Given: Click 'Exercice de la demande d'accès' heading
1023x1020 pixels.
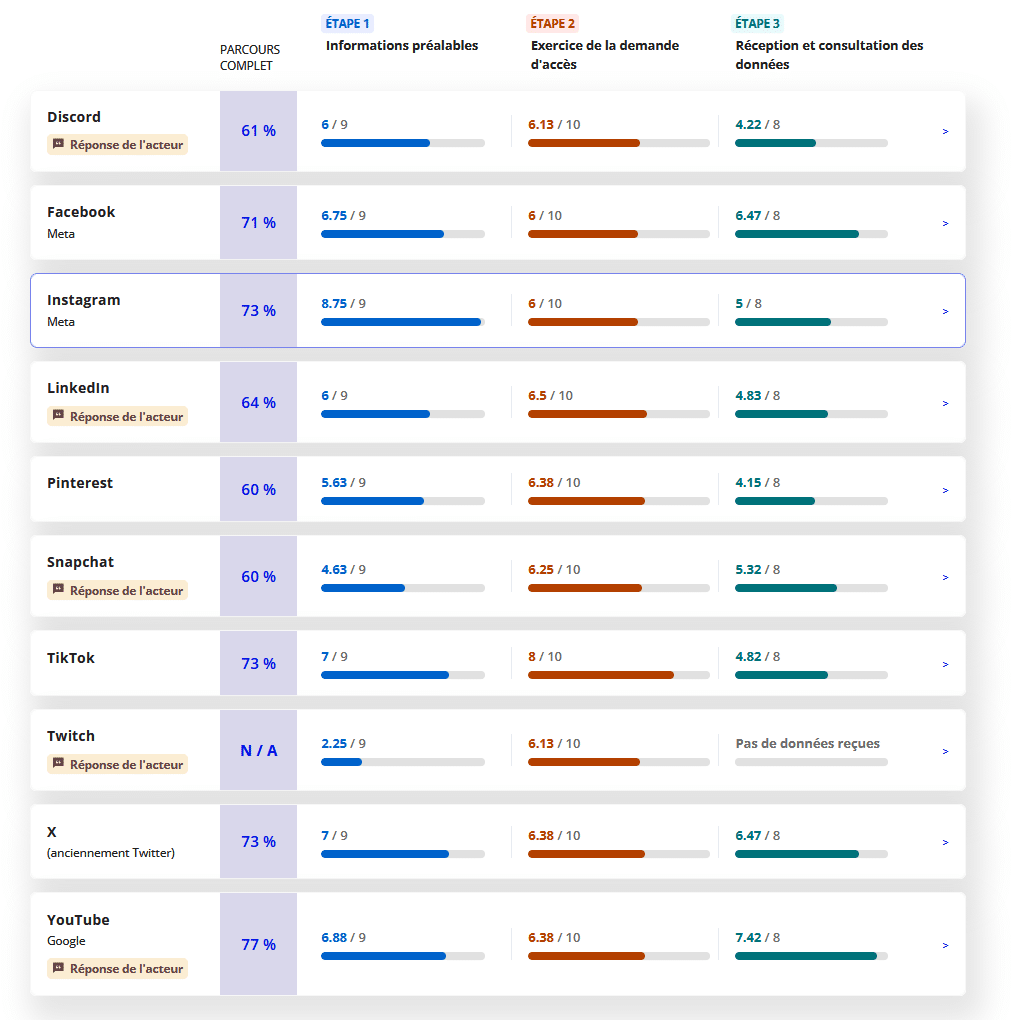Looking at the screenshot, I should click(x=605, y=55).
